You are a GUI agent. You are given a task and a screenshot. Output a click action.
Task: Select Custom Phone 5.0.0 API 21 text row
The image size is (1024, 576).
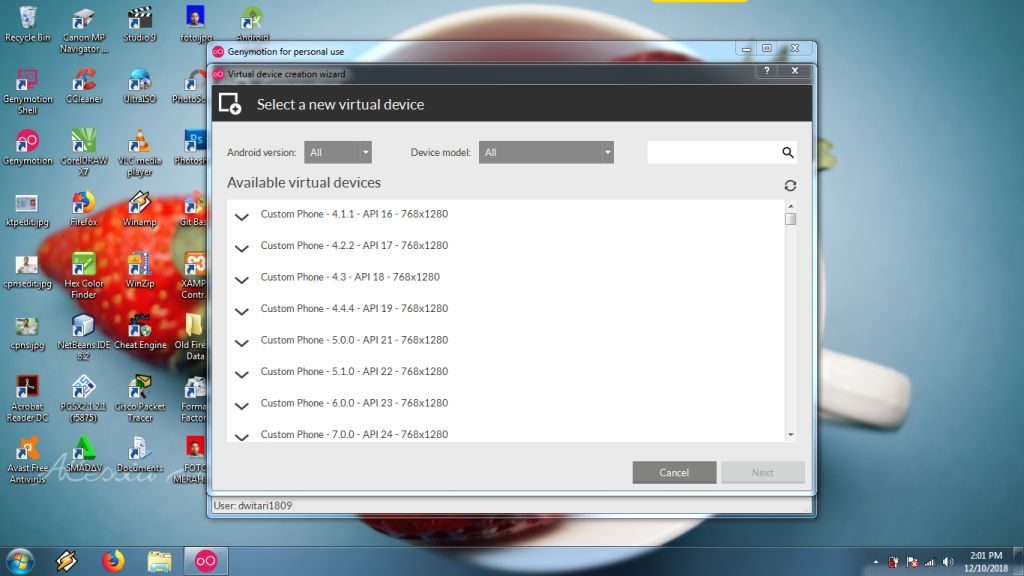tap(354, 340)
